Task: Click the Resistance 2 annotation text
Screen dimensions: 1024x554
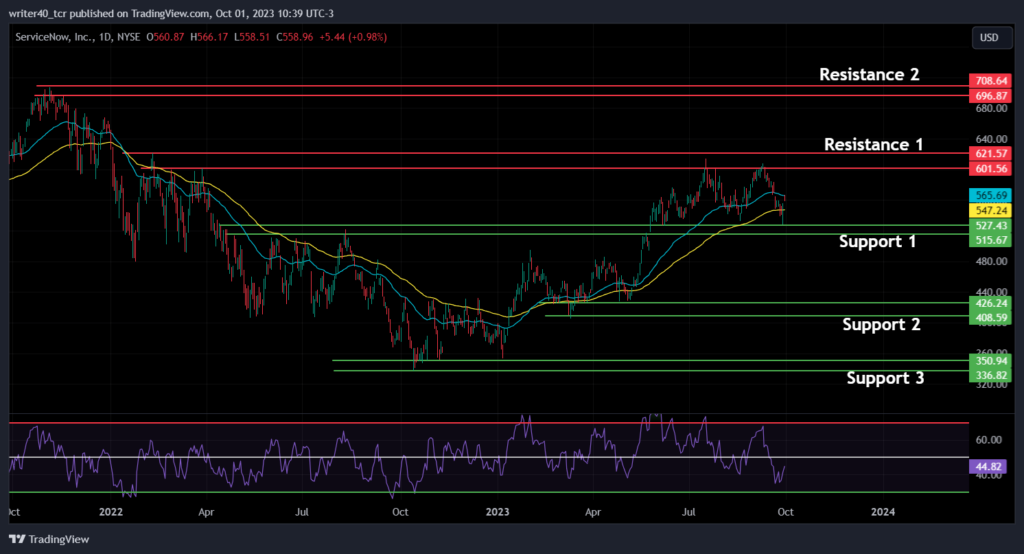Action: (869, 74)
